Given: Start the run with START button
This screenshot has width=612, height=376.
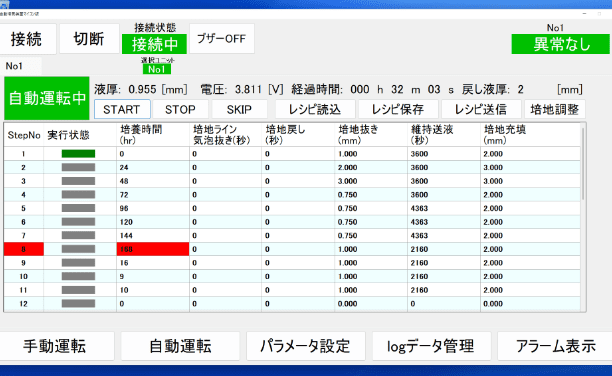Looking at the screenshot, I should click(122, 109).
